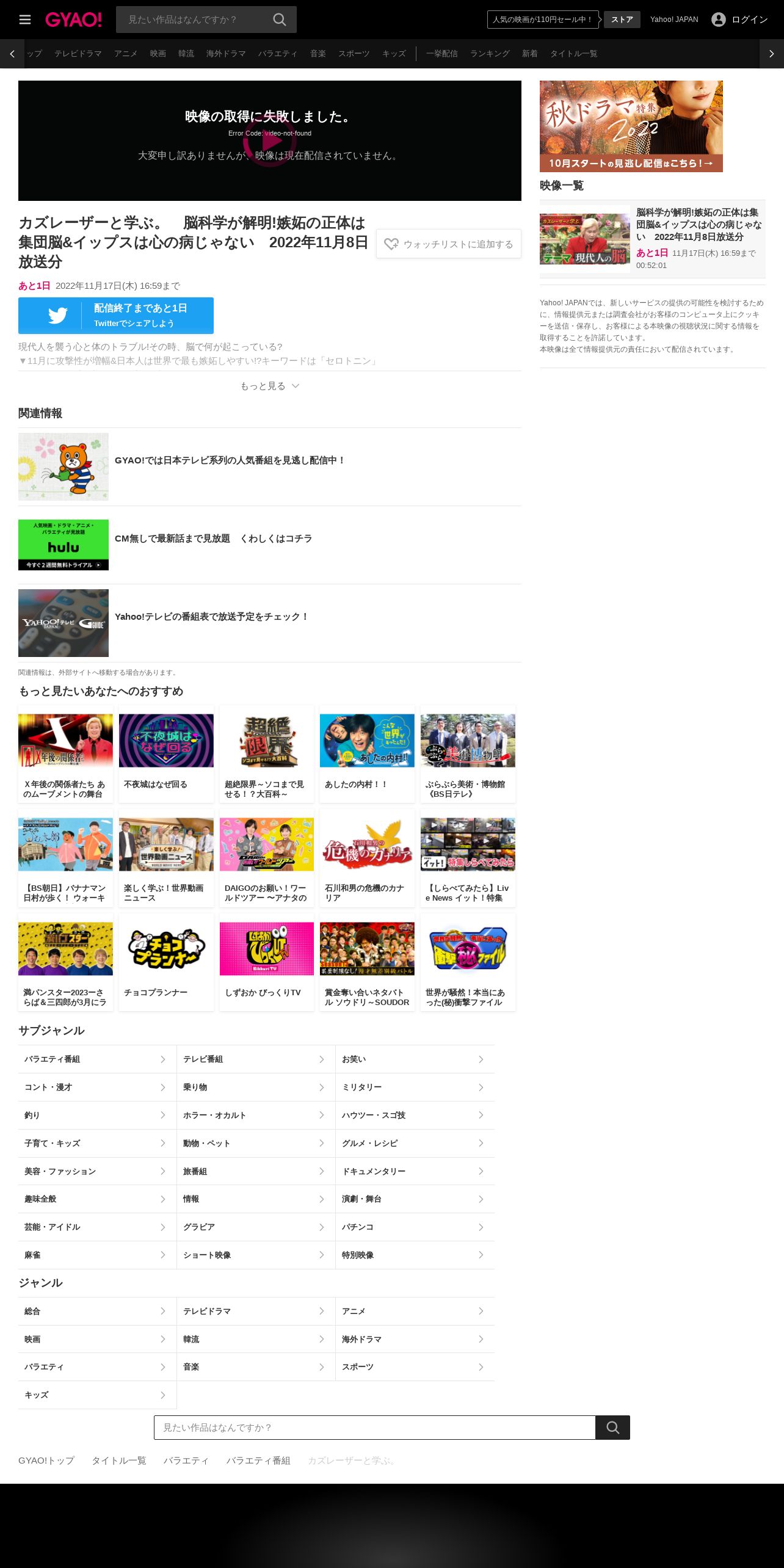
Task: Select テレビドラマ in top navigation
Action: pyautogui.click(x=78, y=54)
